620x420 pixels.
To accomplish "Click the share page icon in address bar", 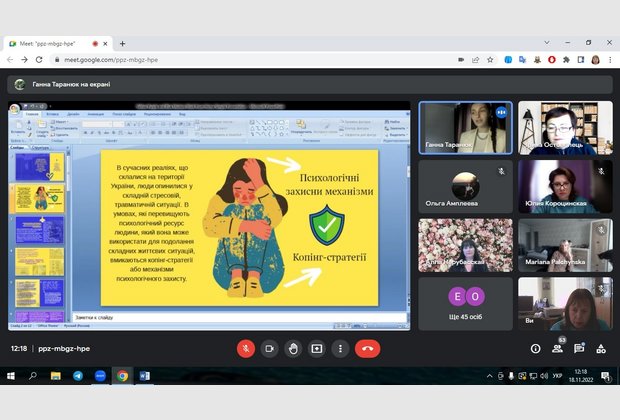I will tap(475, 60).
